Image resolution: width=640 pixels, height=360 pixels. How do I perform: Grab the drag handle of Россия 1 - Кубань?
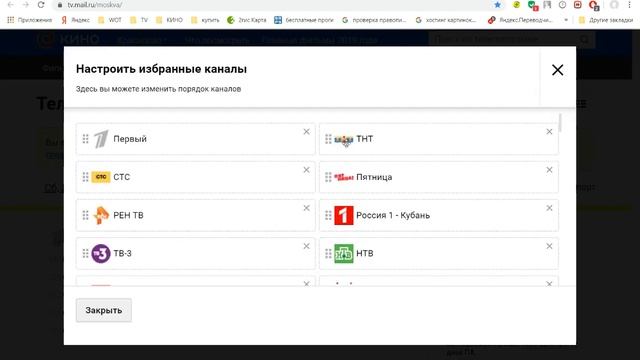tap(328, 215)
